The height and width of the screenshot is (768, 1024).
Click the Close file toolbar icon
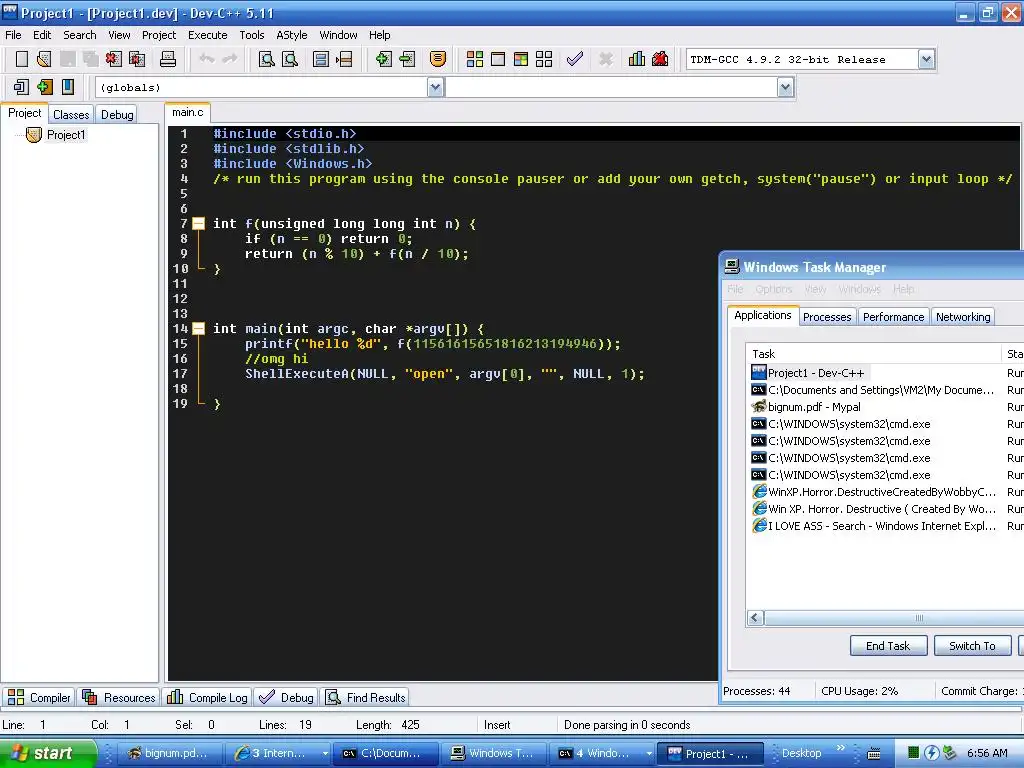pyautogui.click(x=114, y=59)
